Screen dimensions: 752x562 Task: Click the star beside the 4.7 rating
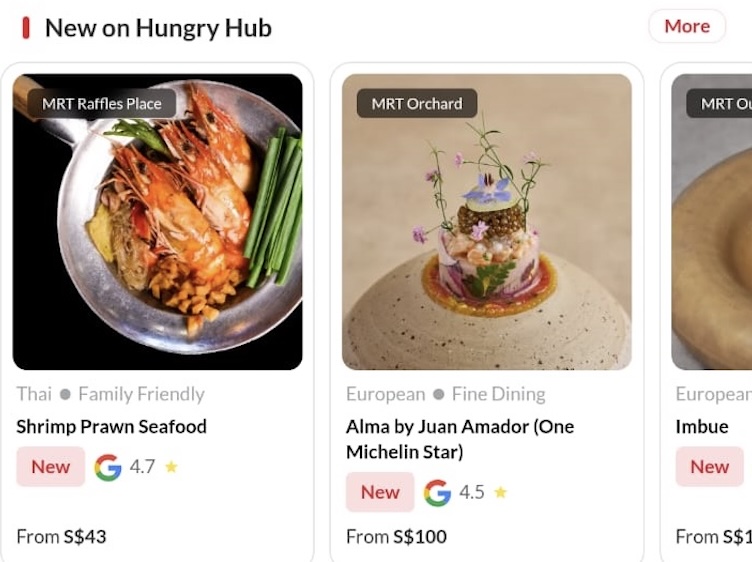[x=171, y=467]
